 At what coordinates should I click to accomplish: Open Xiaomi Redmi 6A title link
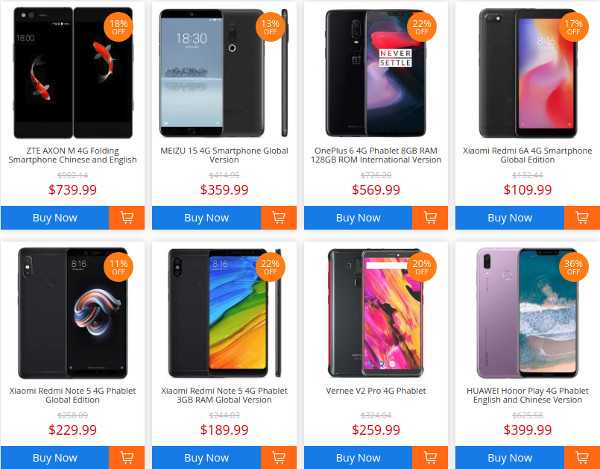pyautogui.click(x=527, y=155)
